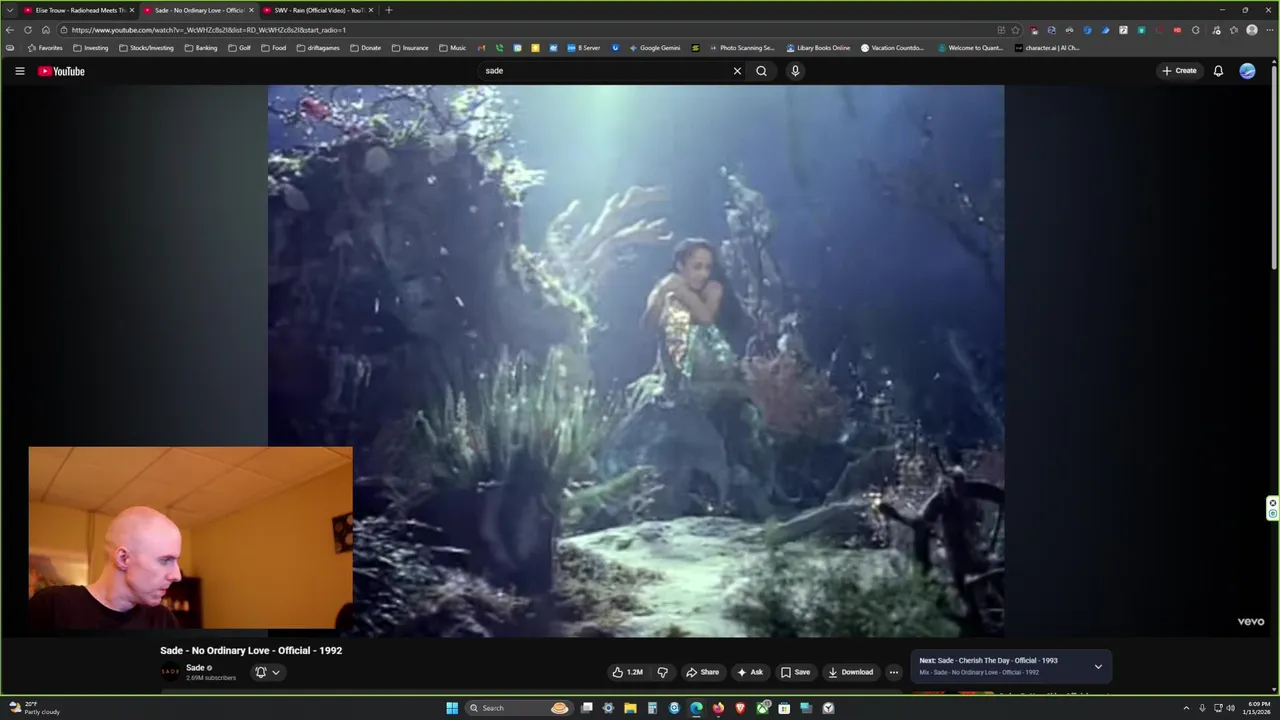
Task: Expand the Next up playlist panel
Action: click(x=1098, y=666)
